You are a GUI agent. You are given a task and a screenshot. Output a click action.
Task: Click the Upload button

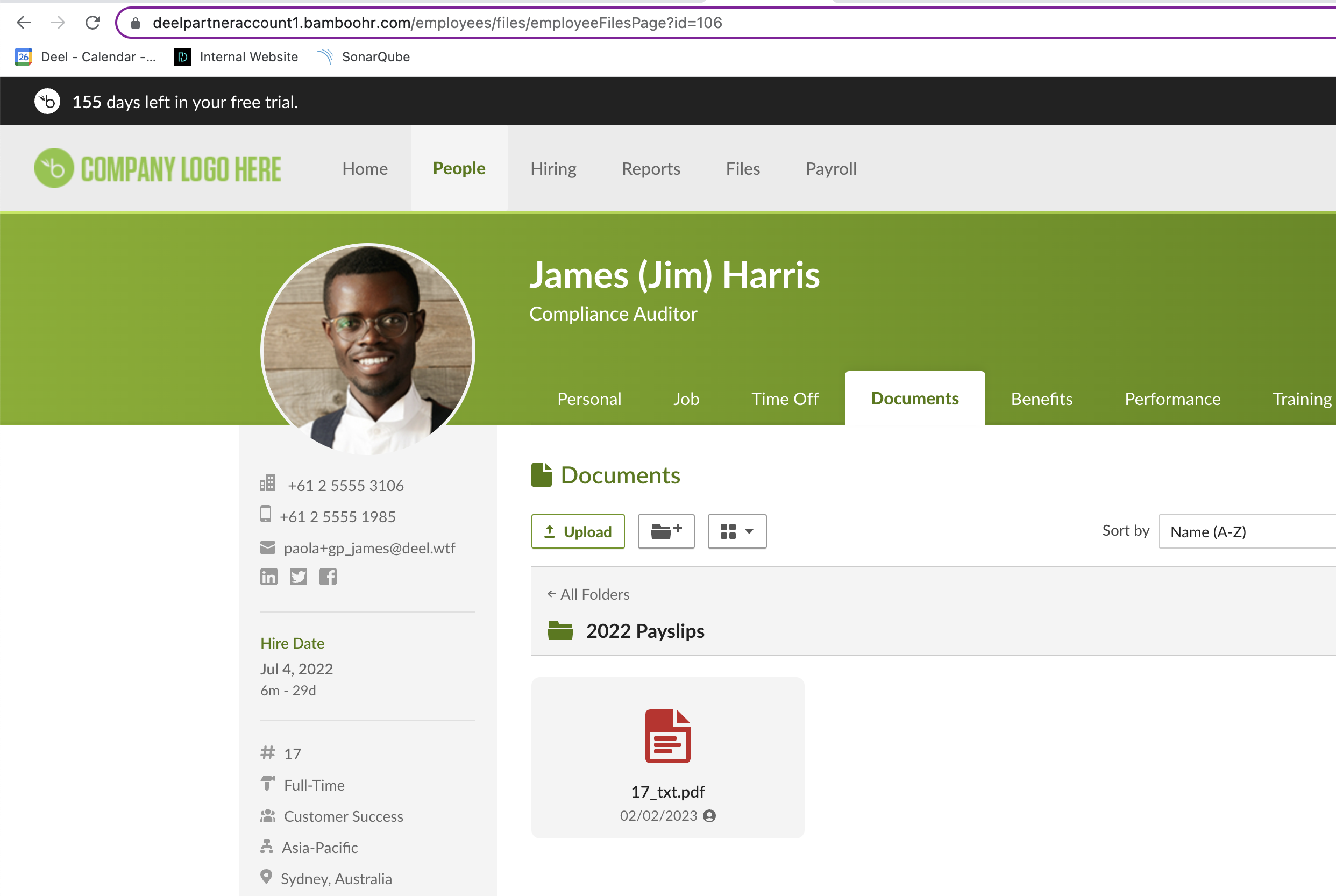pos(578,531)
